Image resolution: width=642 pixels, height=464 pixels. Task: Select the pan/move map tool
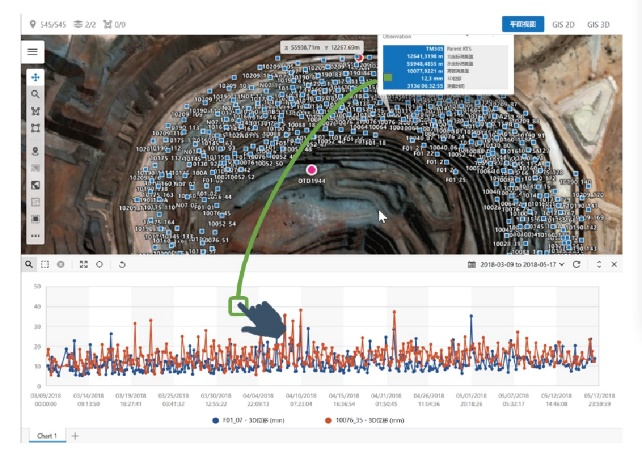tap(35, 77)
